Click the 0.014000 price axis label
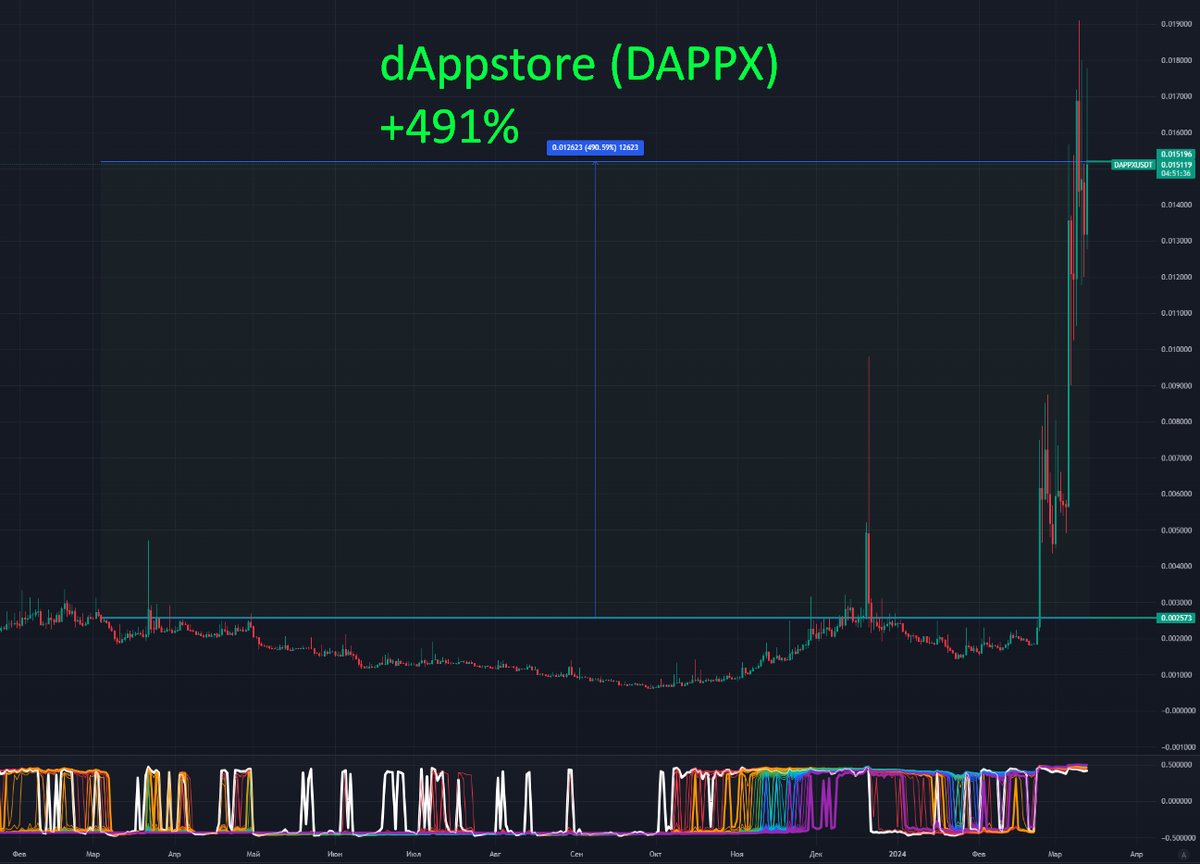 pos(1177,205)
